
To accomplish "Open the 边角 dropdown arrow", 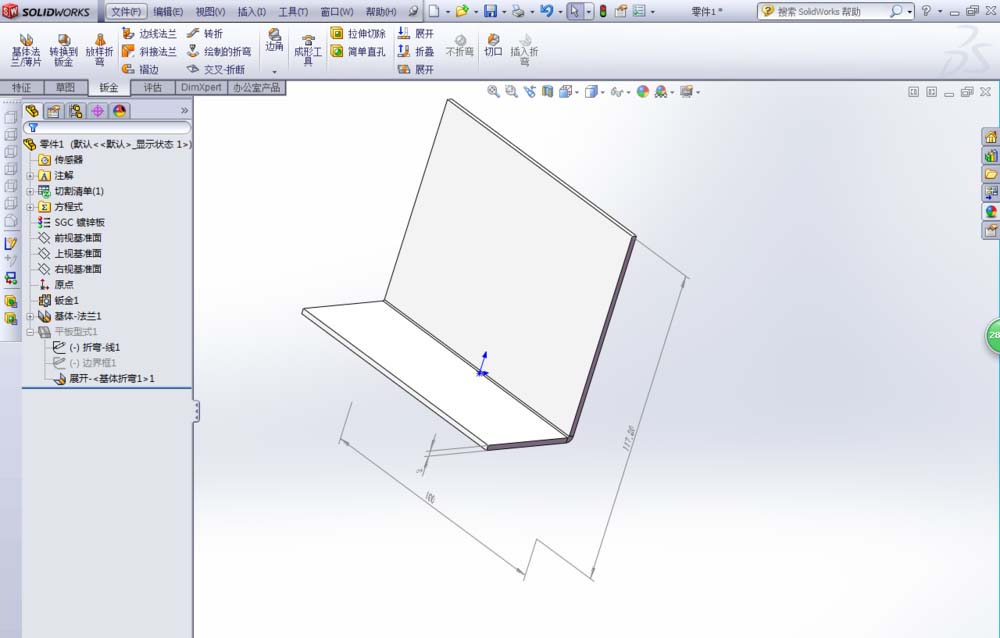I will [275, 71].
